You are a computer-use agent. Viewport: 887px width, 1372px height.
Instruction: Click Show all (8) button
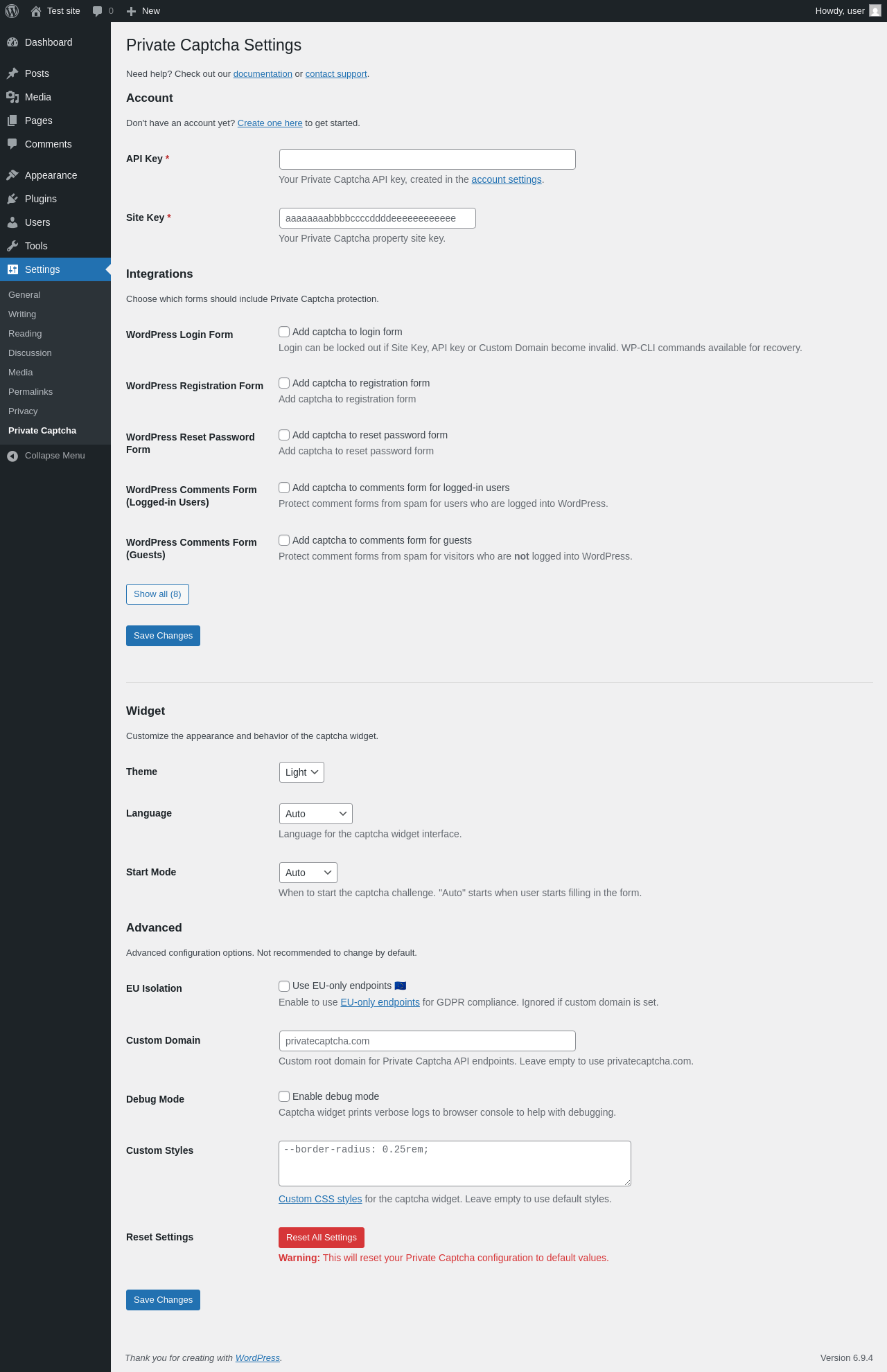pyautogui.click(x=157, y=594)
